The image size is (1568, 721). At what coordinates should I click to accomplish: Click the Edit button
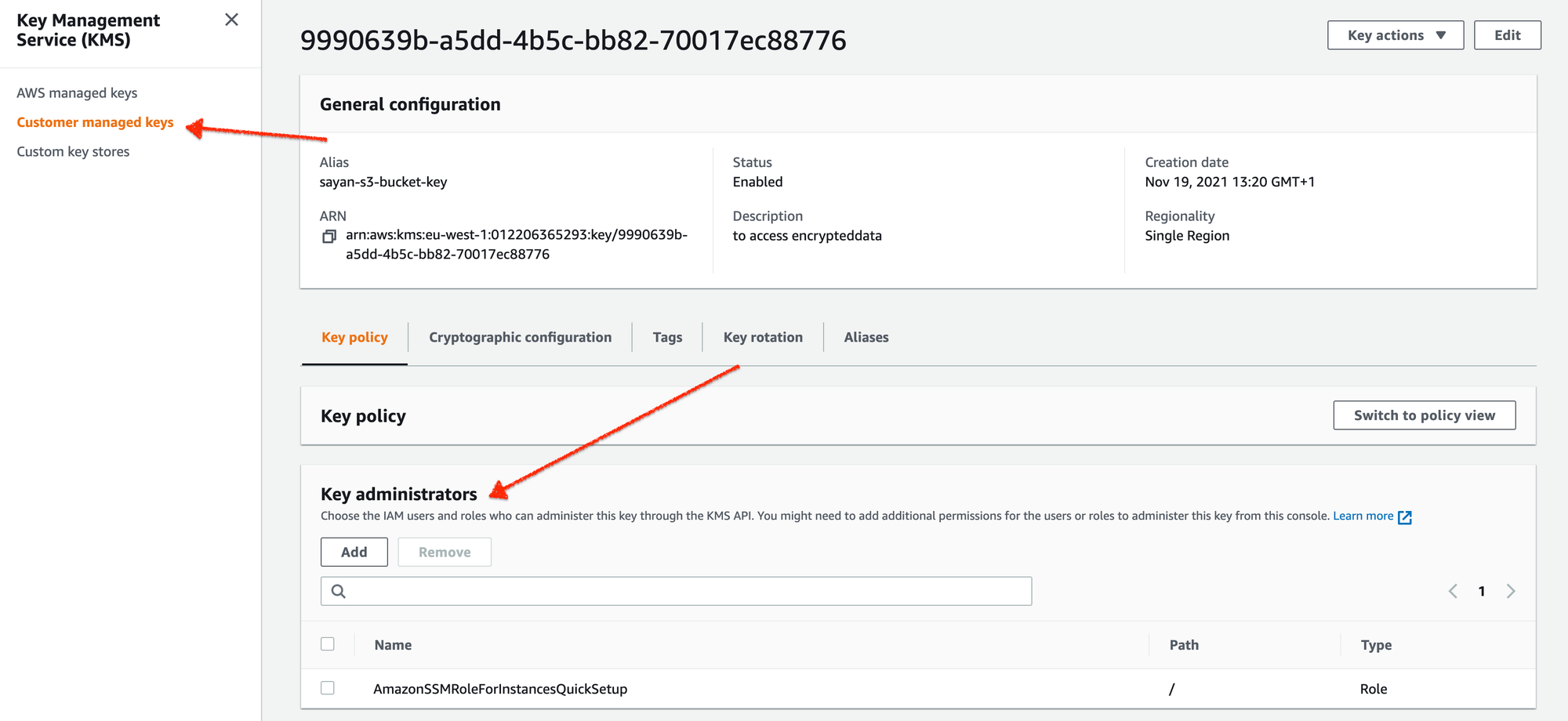[1507, 34]
